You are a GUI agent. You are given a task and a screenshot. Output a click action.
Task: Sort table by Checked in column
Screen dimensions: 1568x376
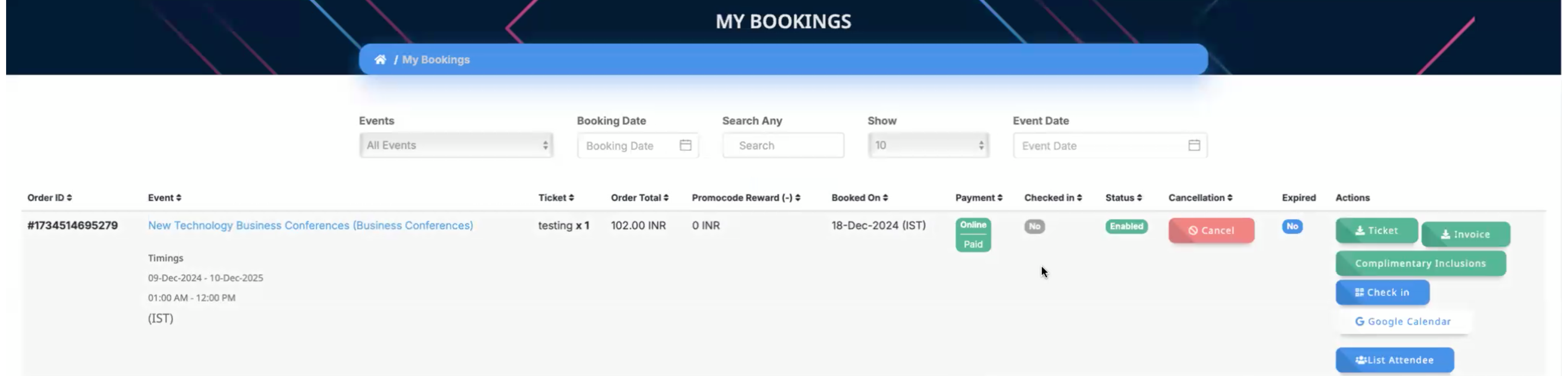tap(1053, 198)
